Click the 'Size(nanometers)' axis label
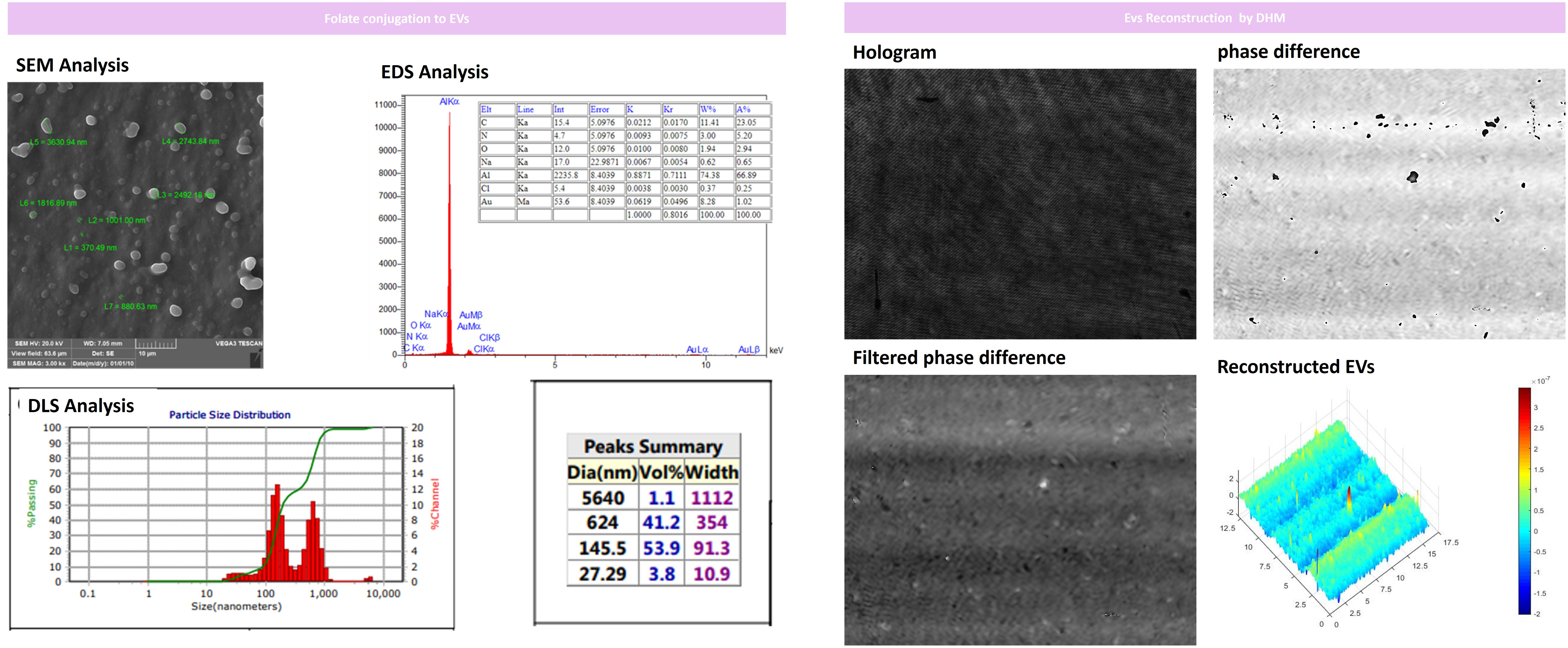Screen dimensions: 1568x648 tap(236, 607)
